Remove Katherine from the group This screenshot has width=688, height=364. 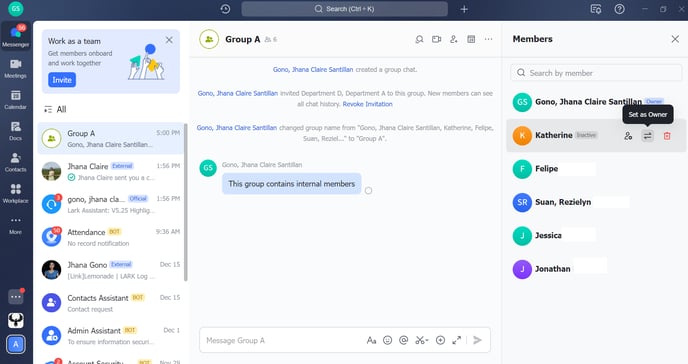667,136
